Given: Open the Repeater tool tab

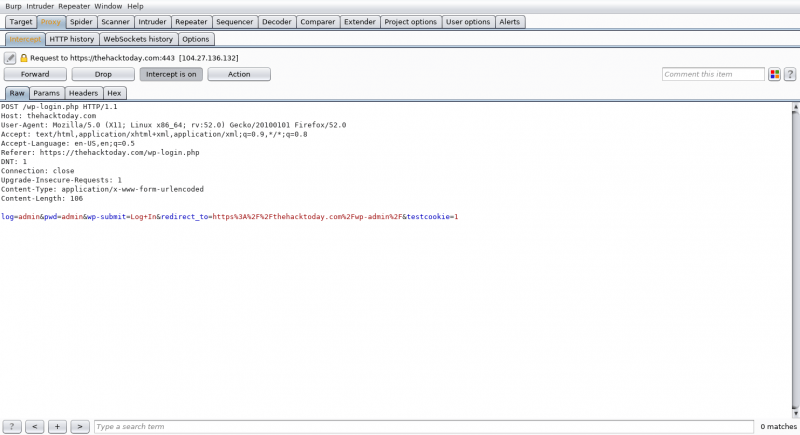Looking at the screenshot, I should pyautogui.click(x=191, y=22).
